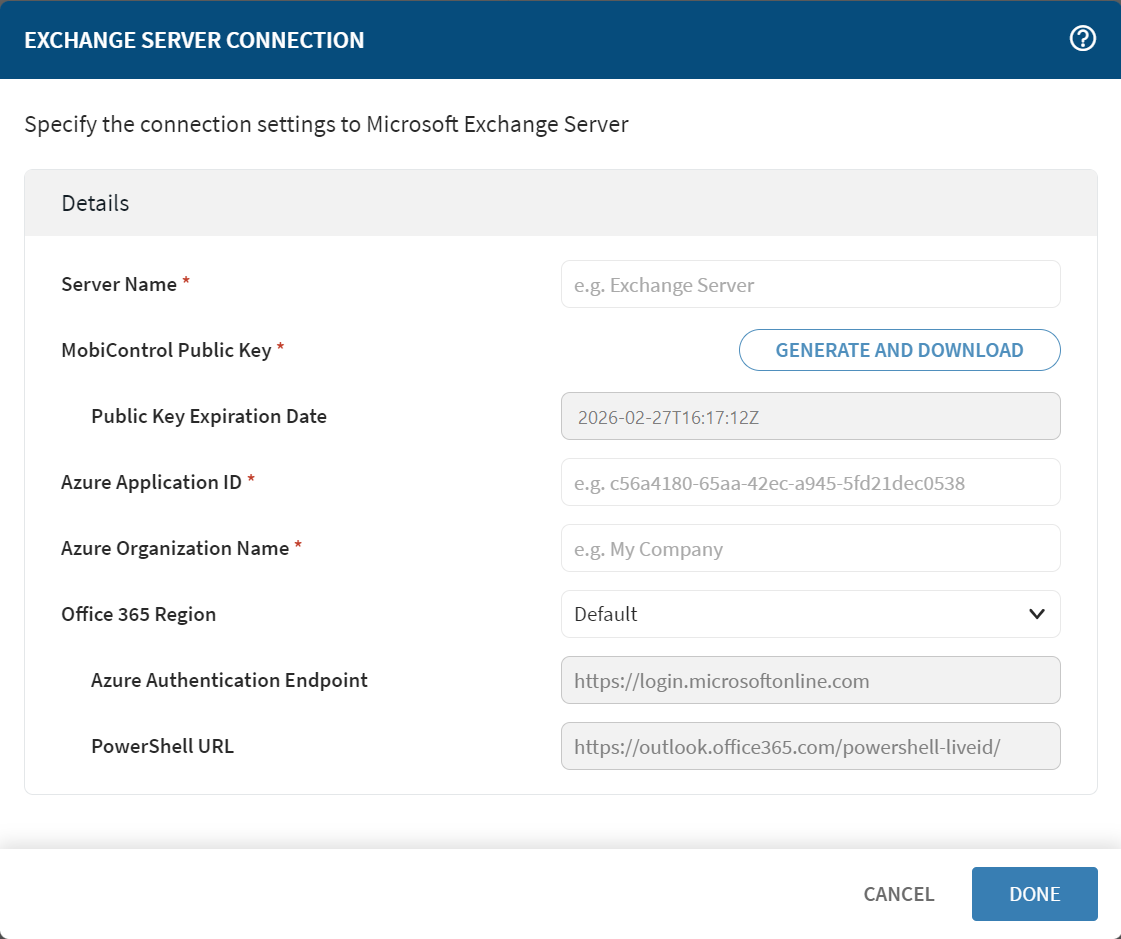Click the EXCHANGE SERVER CONNECTION title bar

tap(194, 40)
